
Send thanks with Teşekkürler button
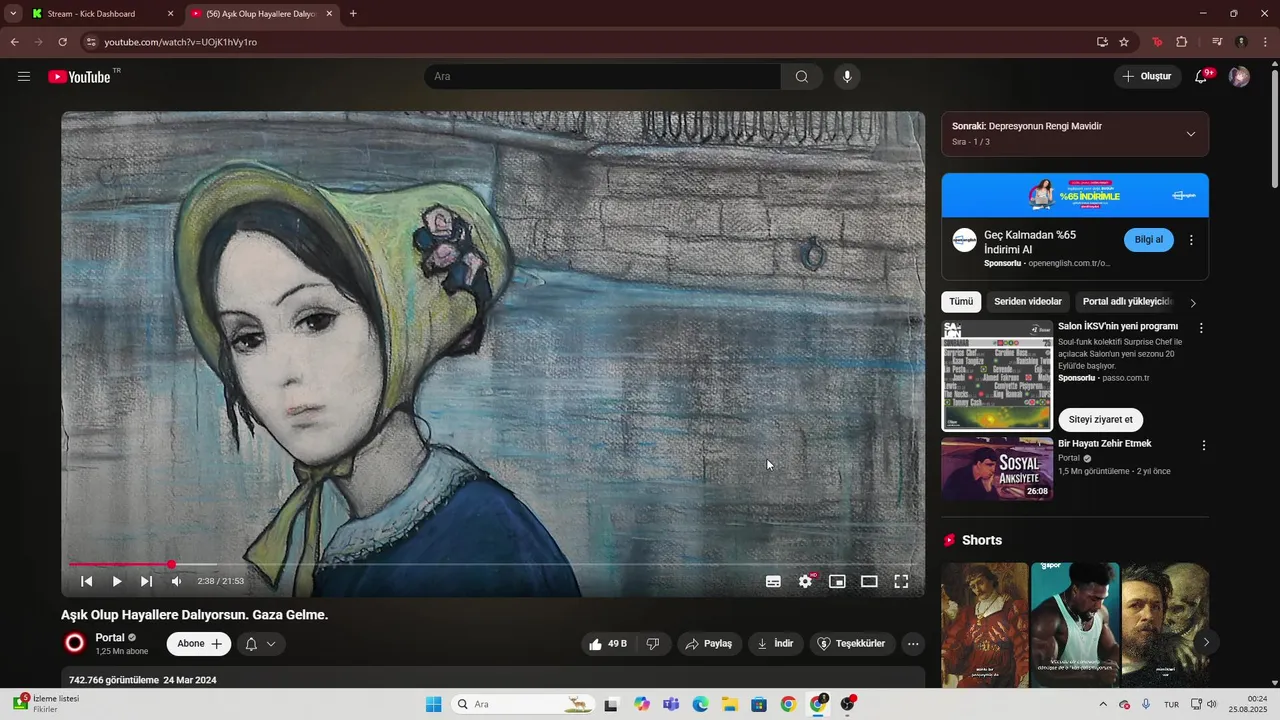(851, 644)
